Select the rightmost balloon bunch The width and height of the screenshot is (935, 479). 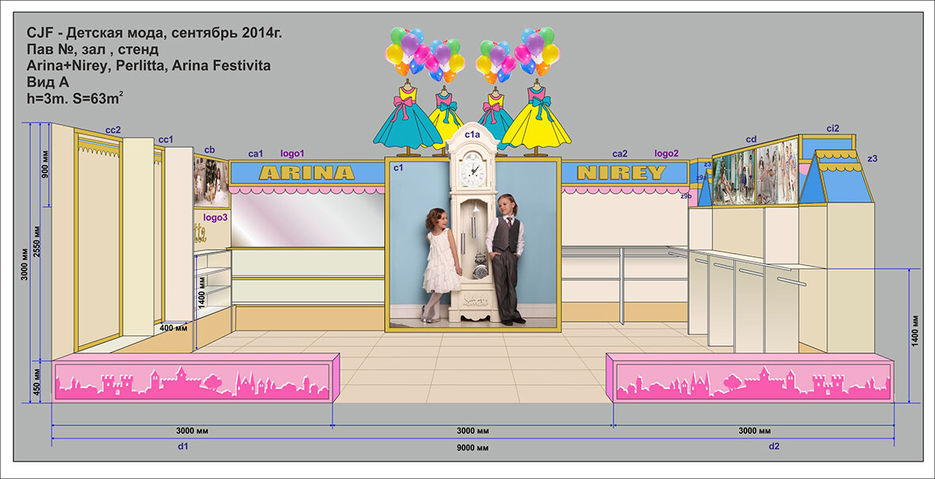[x=537, y=50]
